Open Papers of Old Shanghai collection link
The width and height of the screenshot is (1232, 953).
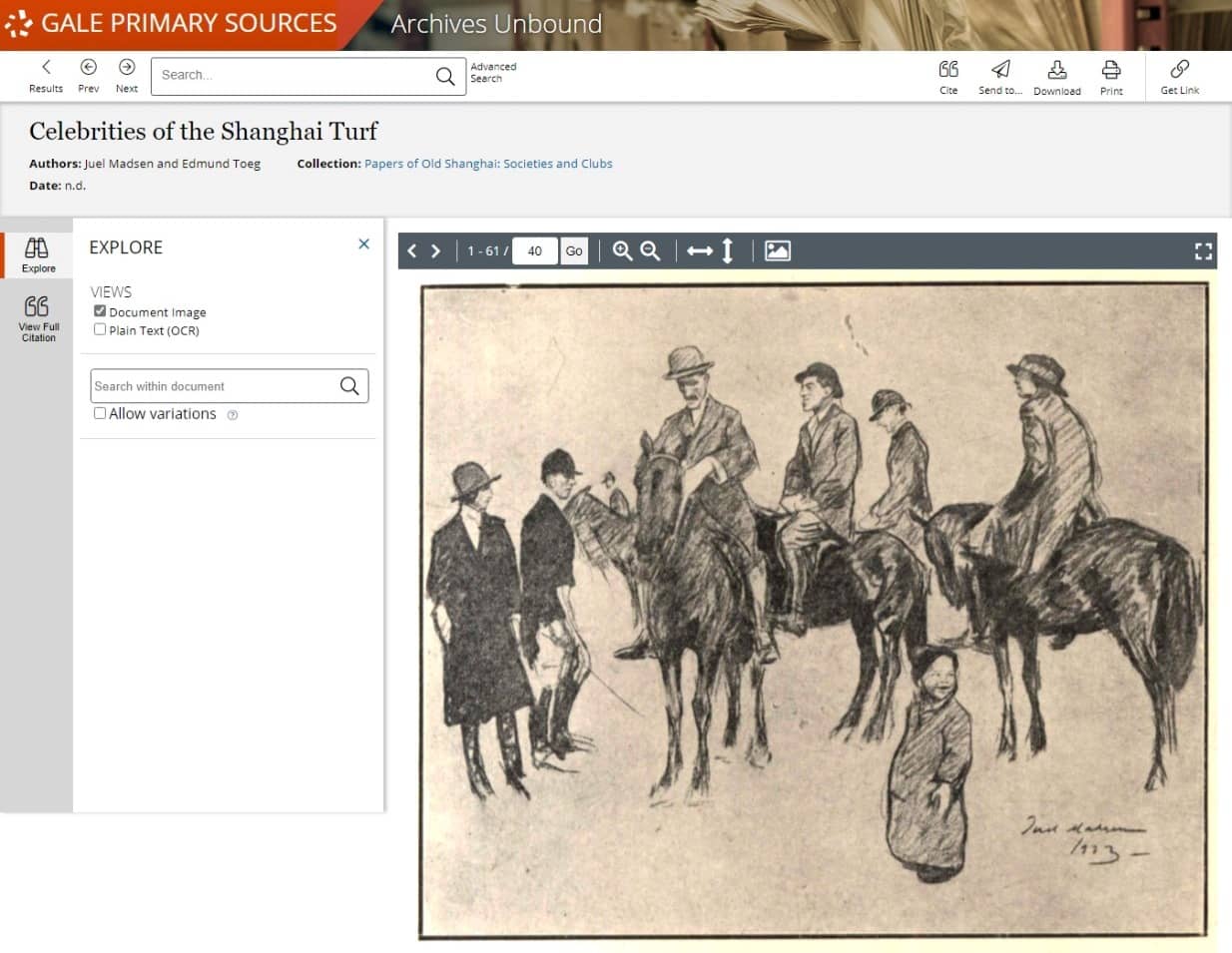coord(488,164)
